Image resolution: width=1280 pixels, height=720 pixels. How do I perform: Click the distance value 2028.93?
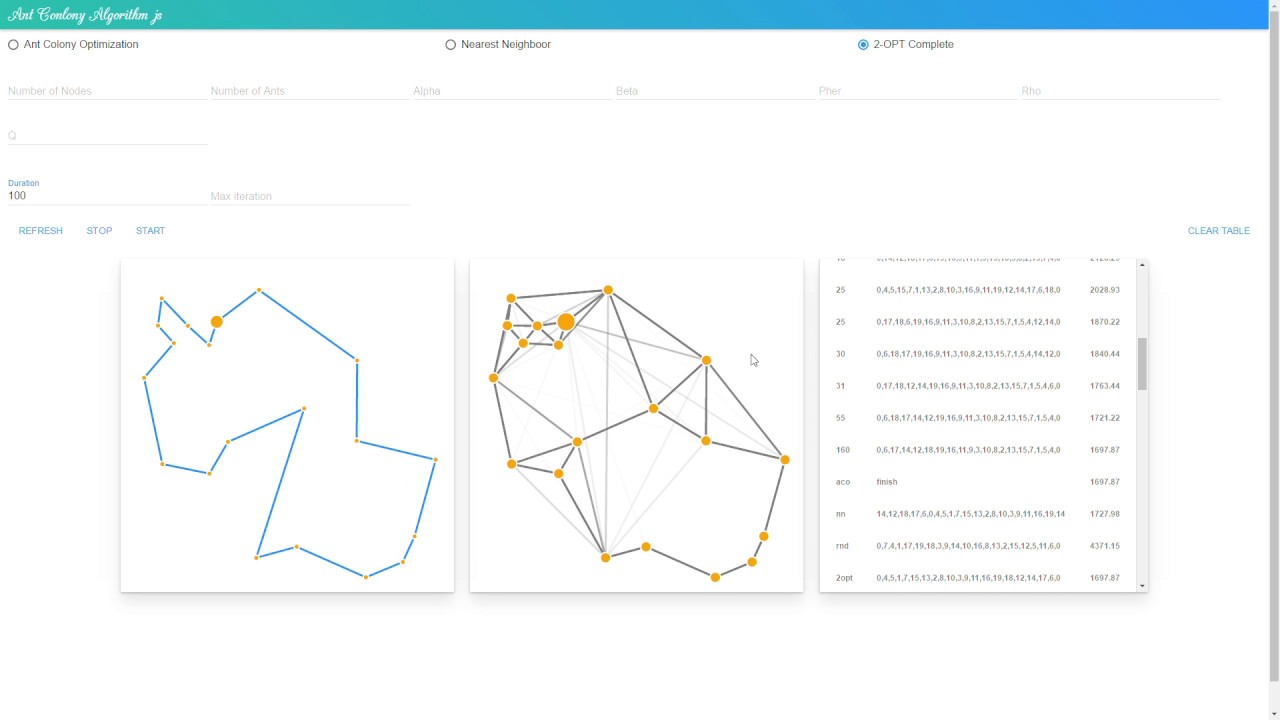[x=1105, y=290]
